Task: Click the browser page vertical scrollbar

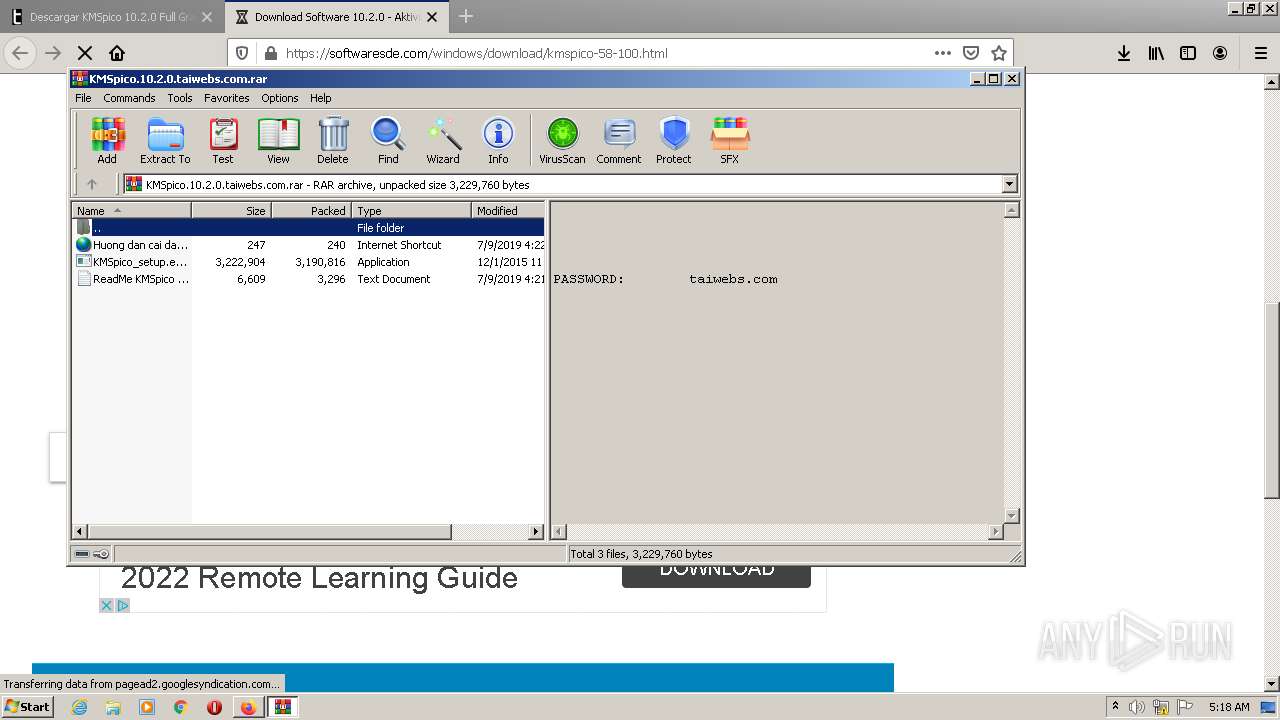Action: coord(1272,400)
